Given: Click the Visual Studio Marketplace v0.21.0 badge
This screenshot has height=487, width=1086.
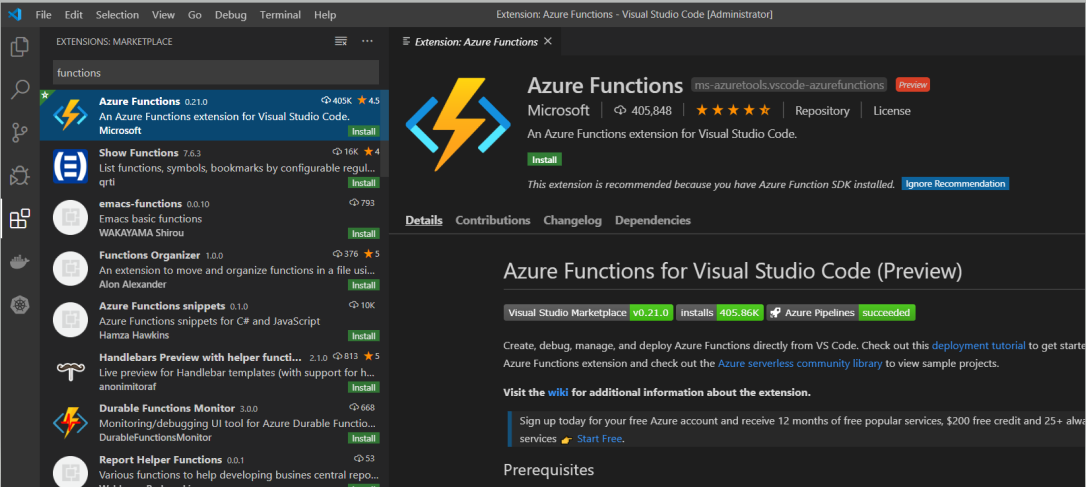Looking at the screenshot, I should (x=588, y=312).
